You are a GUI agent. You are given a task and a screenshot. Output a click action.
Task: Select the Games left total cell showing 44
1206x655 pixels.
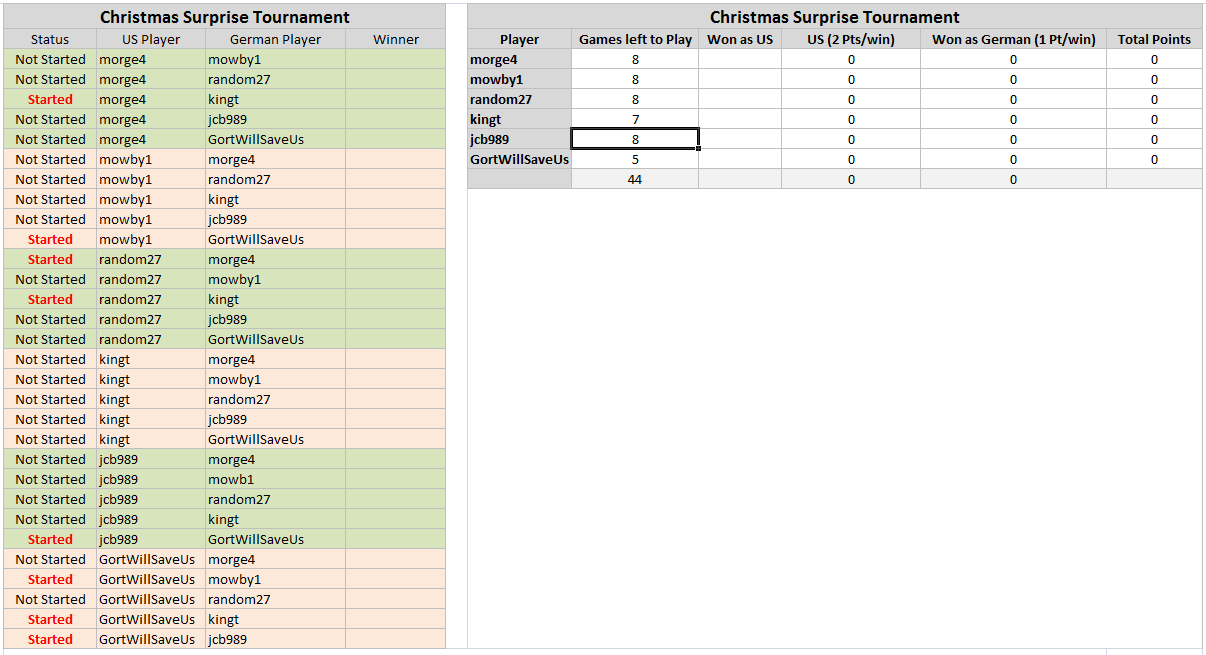point(635,179)
